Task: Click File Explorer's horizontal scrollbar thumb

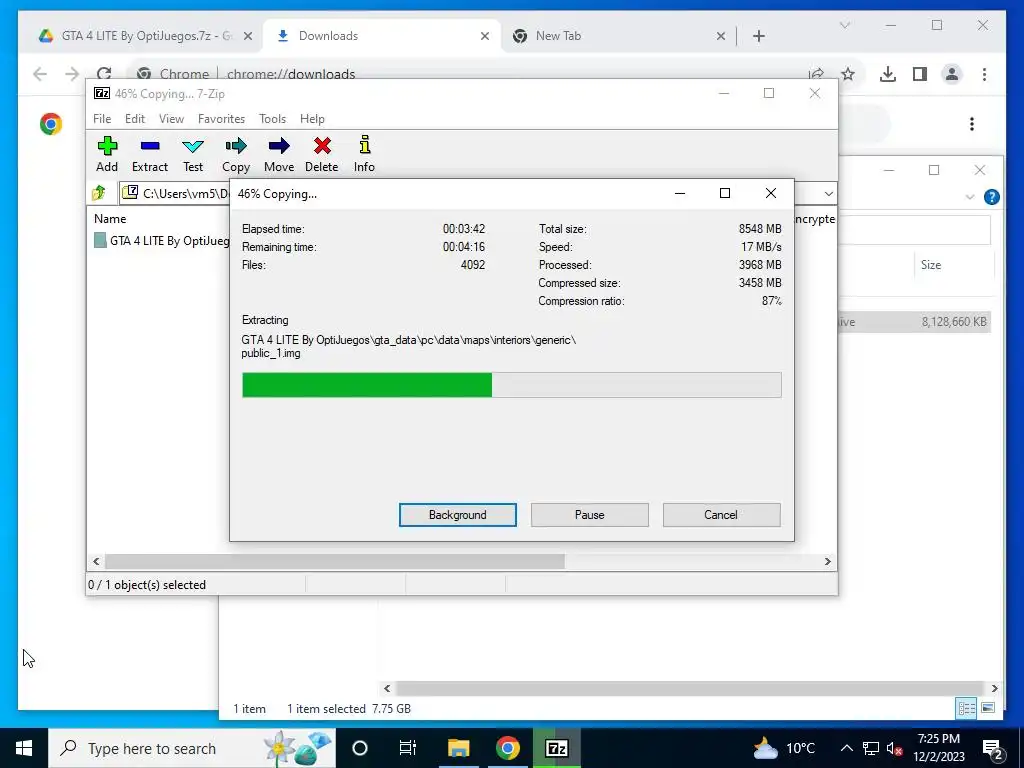Action: point(689,688)
